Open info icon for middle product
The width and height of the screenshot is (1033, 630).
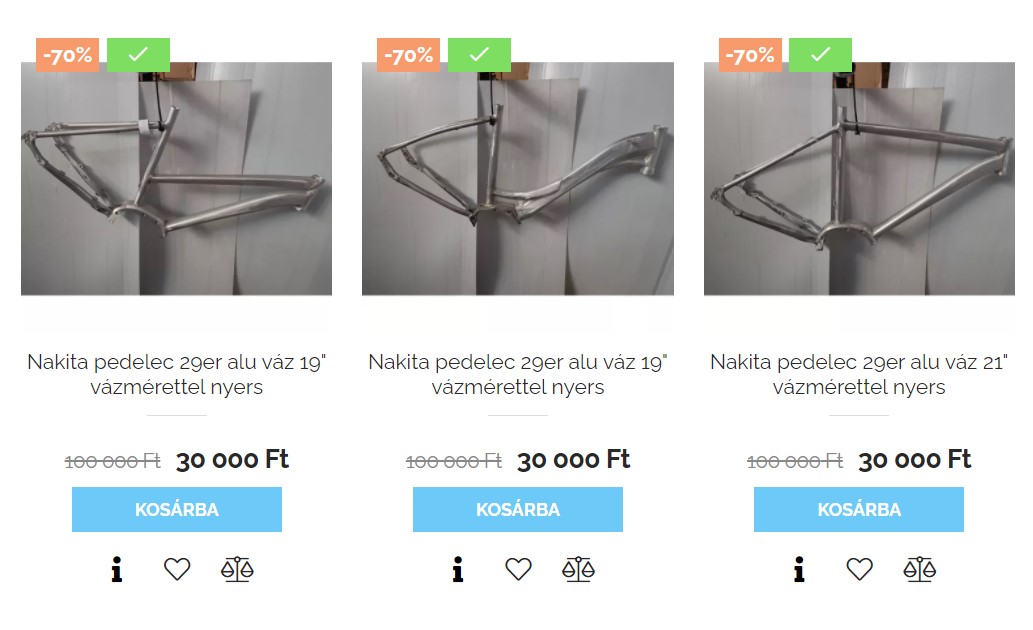click(x=458, y=569)
